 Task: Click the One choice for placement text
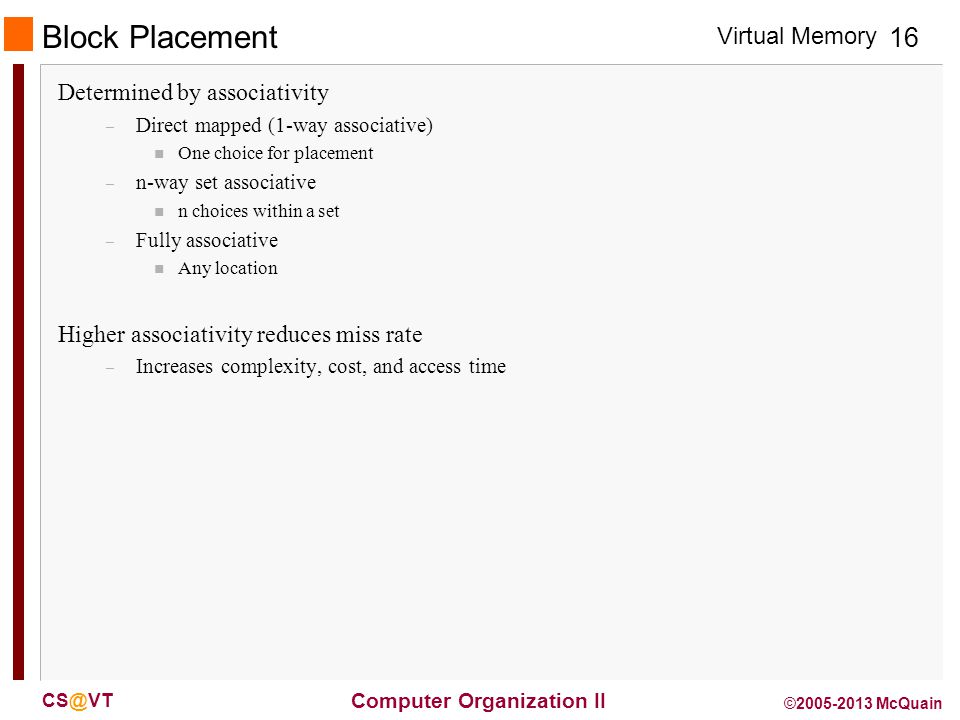(x=276, y=153)
